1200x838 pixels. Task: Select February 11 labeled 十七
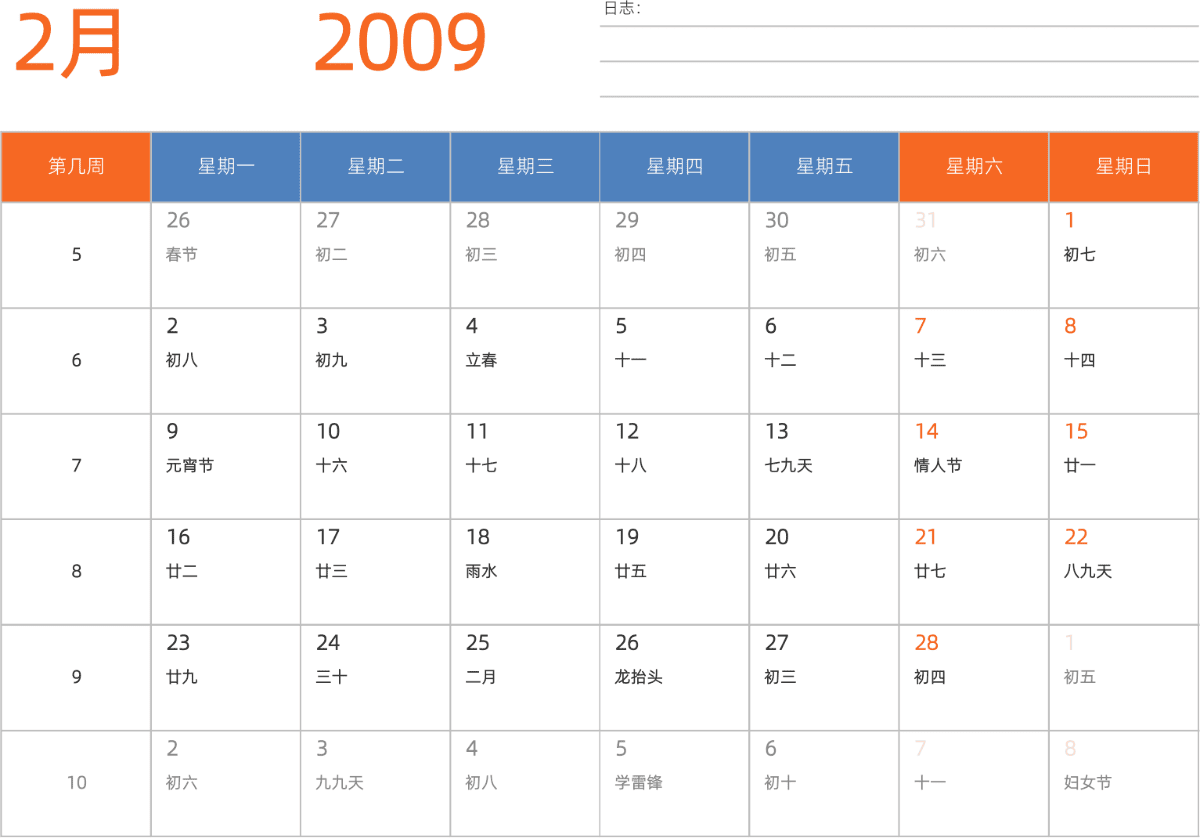(525, 466)
